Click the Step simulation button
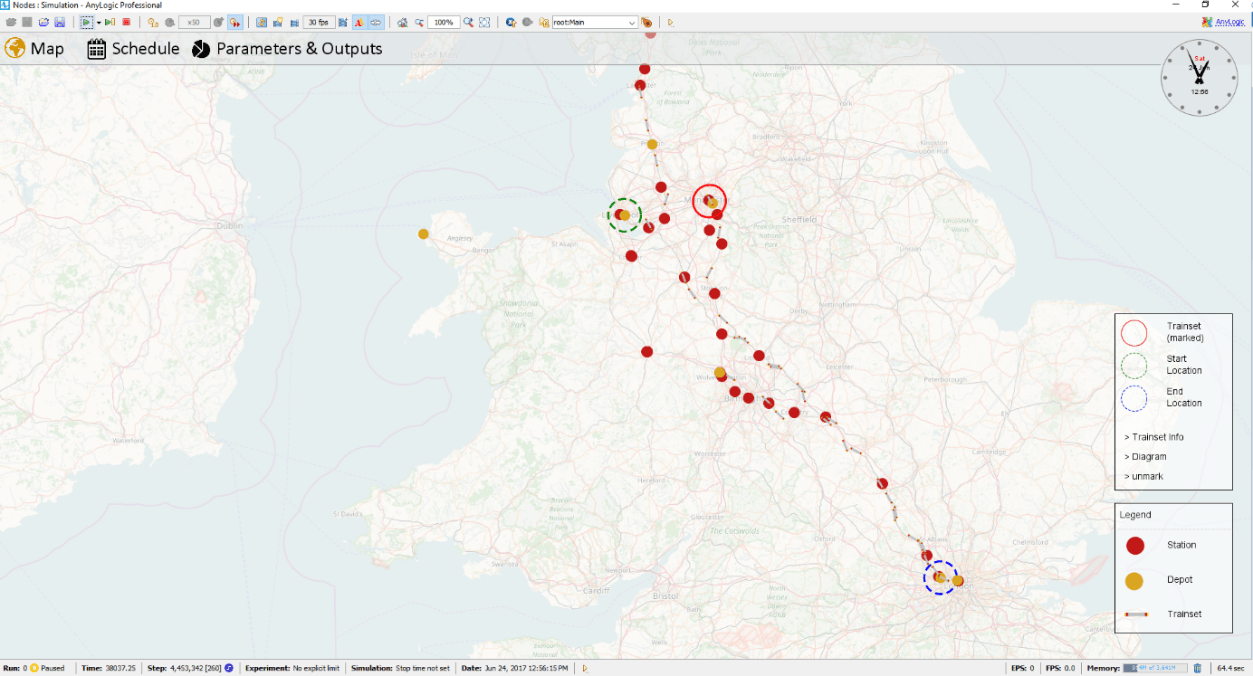 point(110,22)
